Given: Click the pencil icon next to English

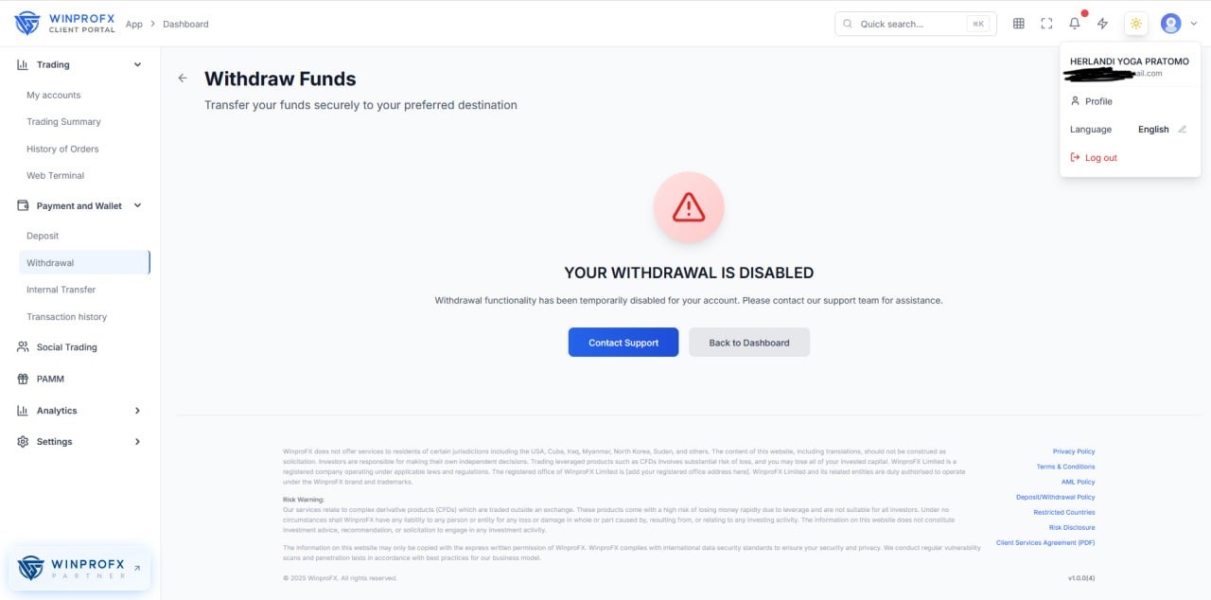Looking at the screenshot, I should pos(1182,129).
